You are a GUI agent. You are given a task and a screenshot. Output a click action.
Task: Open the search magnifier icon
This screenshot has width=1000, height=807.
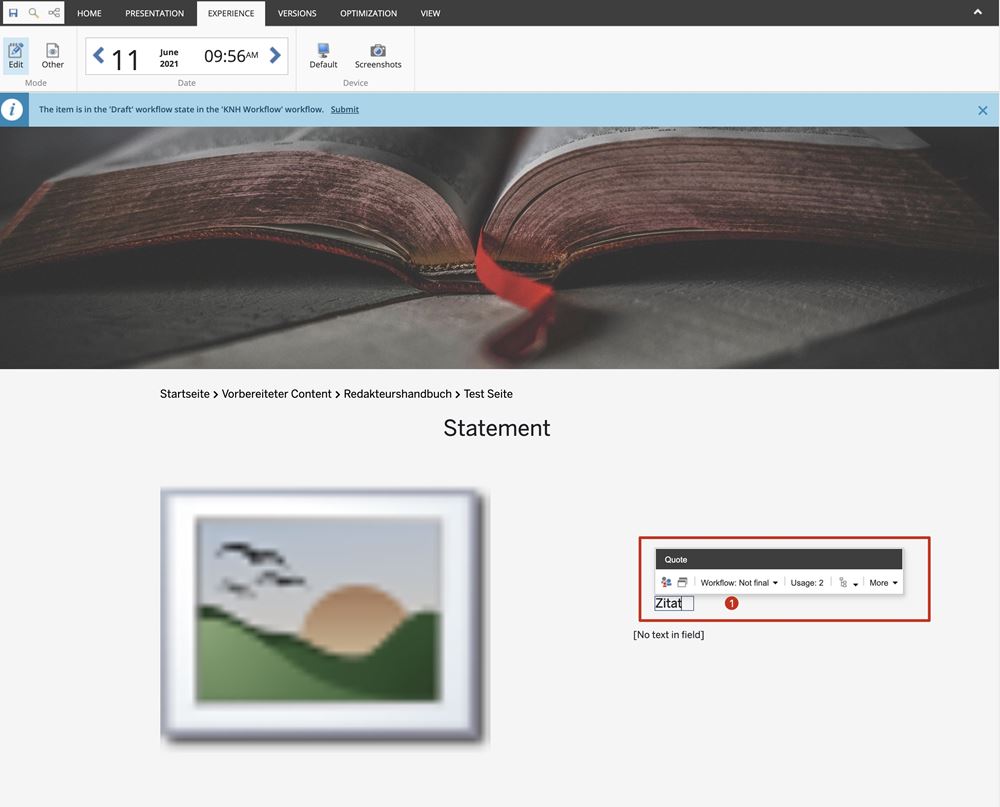(x=33, y=13)
